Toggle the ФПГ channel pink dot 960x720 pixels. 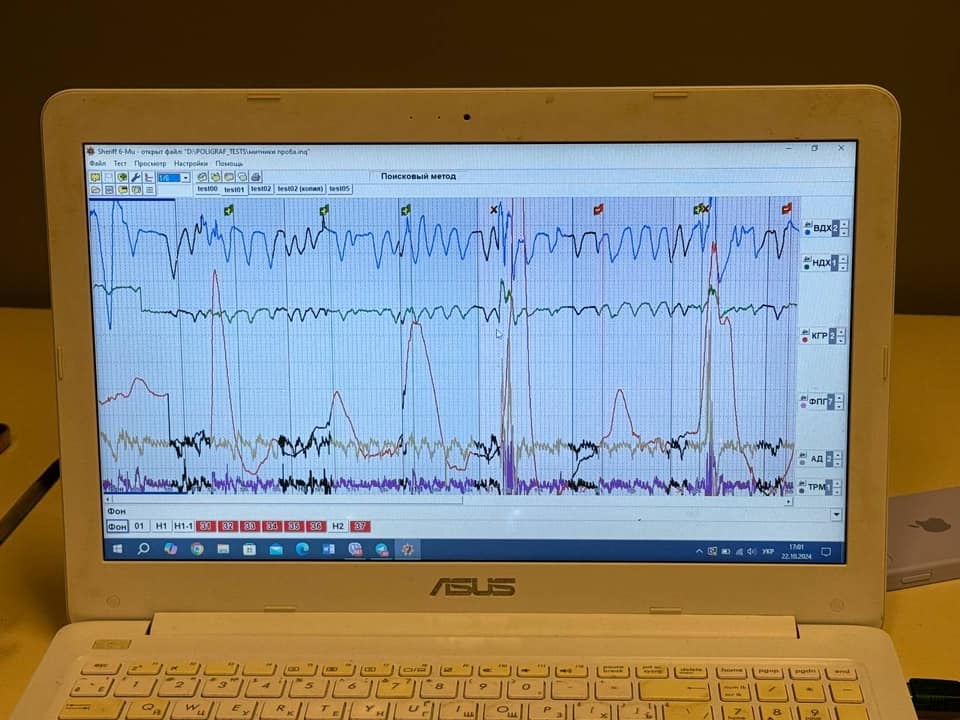coord(806,407)
